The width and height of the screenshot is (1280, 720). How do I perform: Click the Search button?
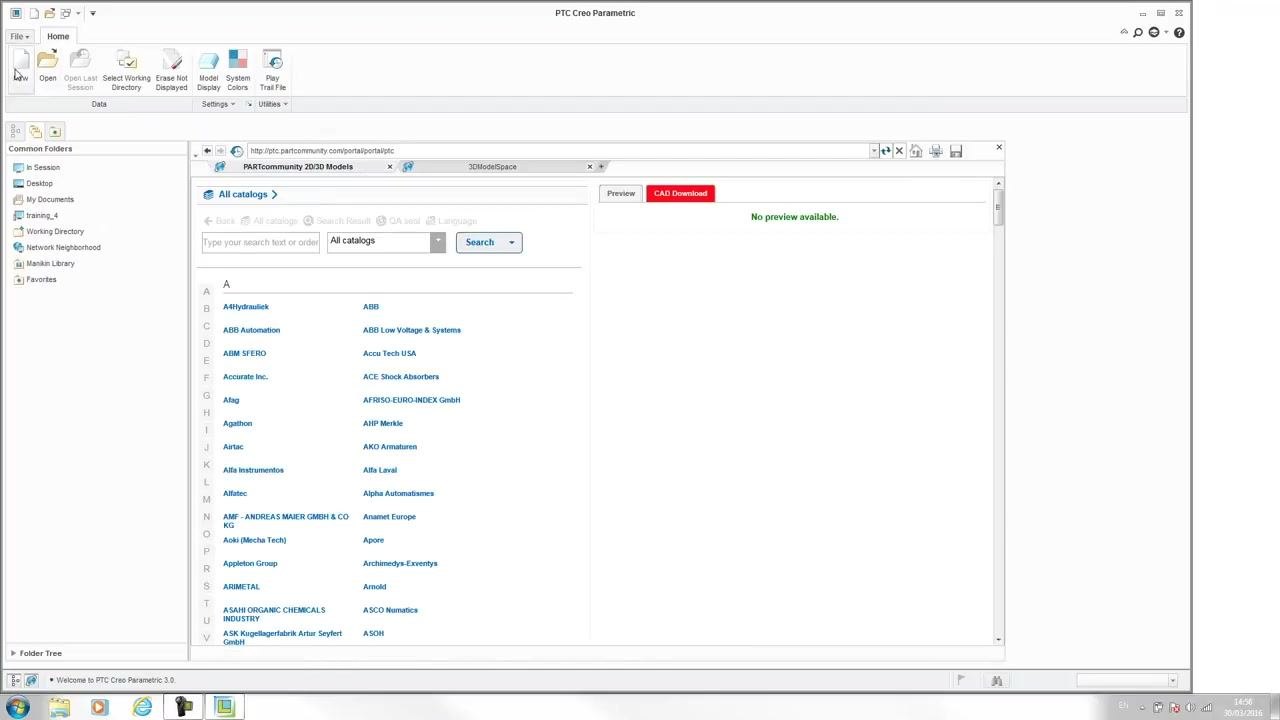point(479,242)
